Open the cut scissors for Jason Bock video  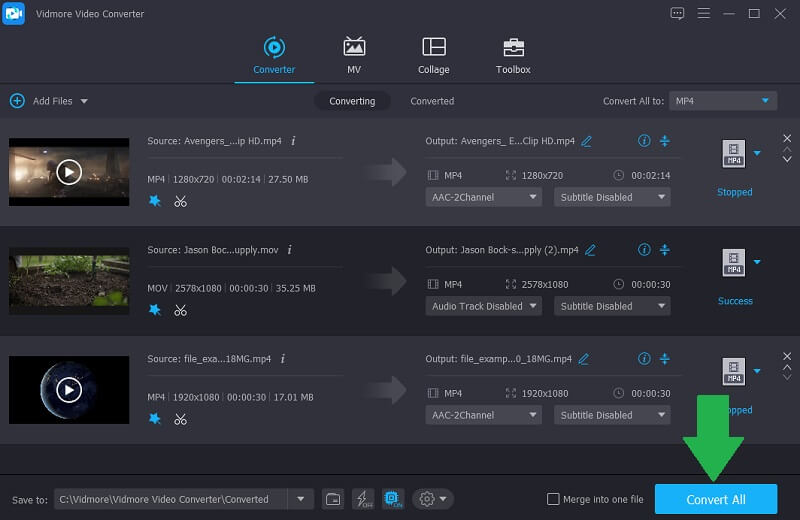pos(180,310)
